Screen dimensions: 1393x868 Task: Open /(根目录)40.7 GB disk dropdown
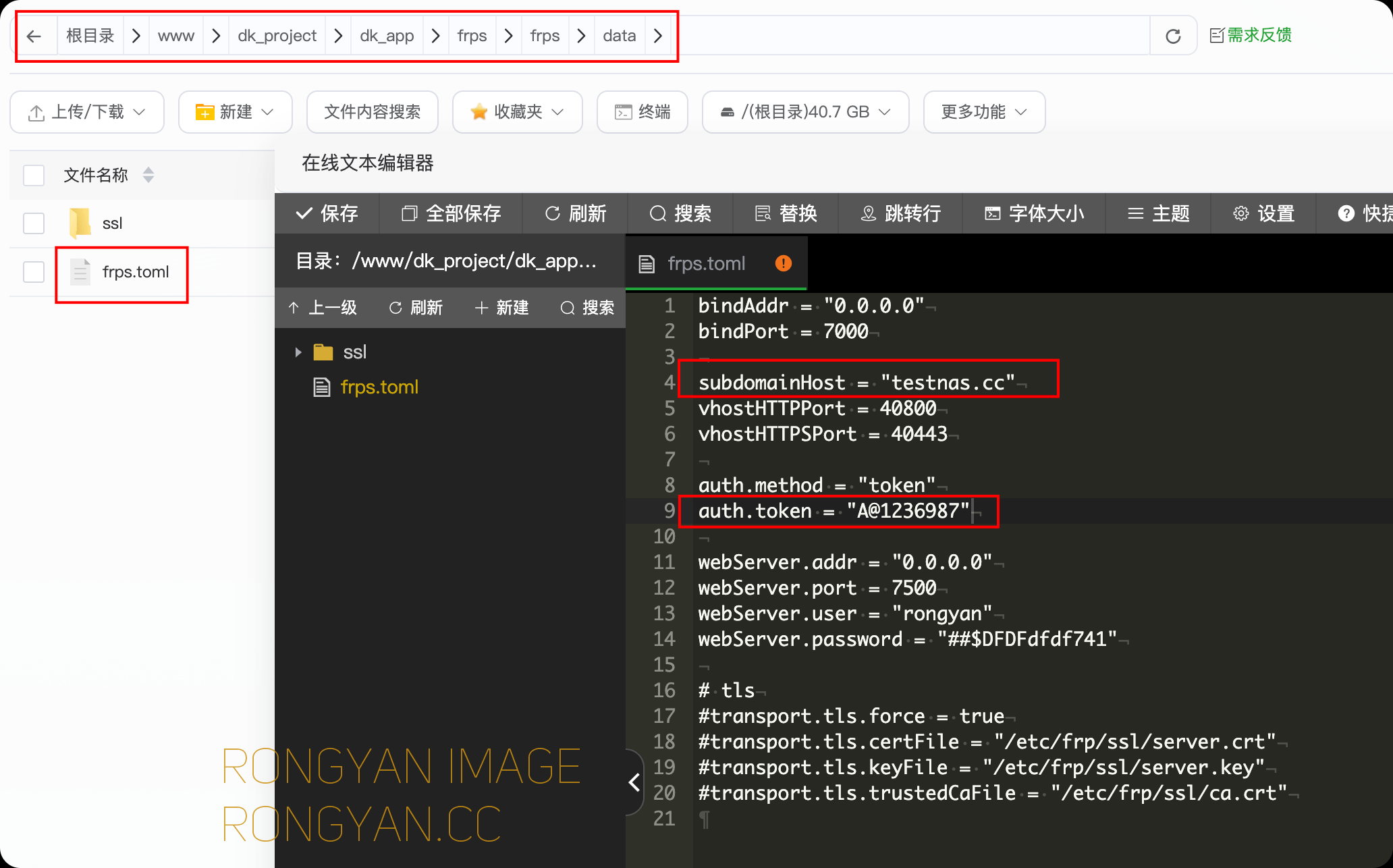806,112
